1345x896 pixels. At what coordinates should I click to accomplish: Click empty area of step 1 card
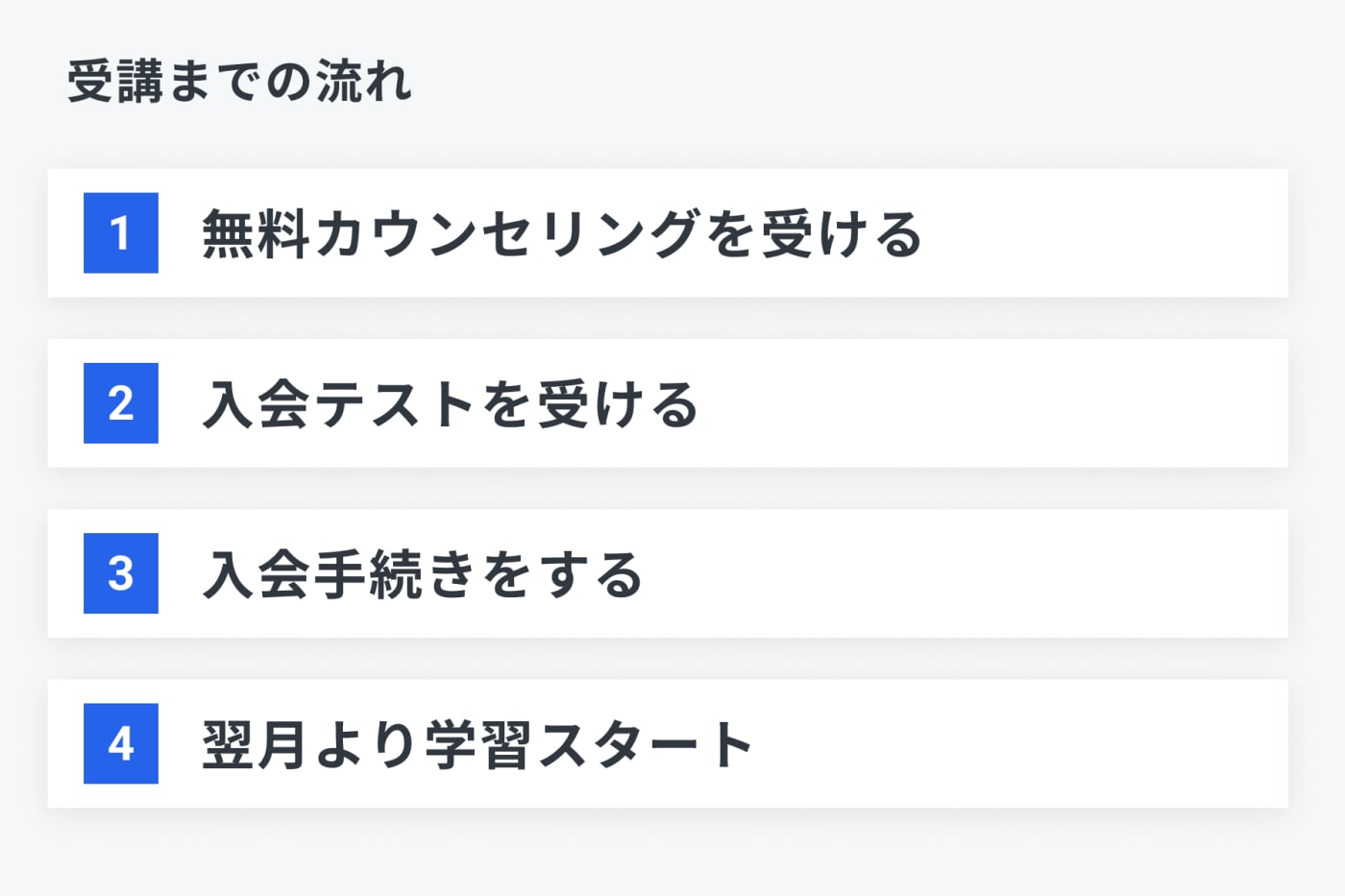tap(1105, 233)
